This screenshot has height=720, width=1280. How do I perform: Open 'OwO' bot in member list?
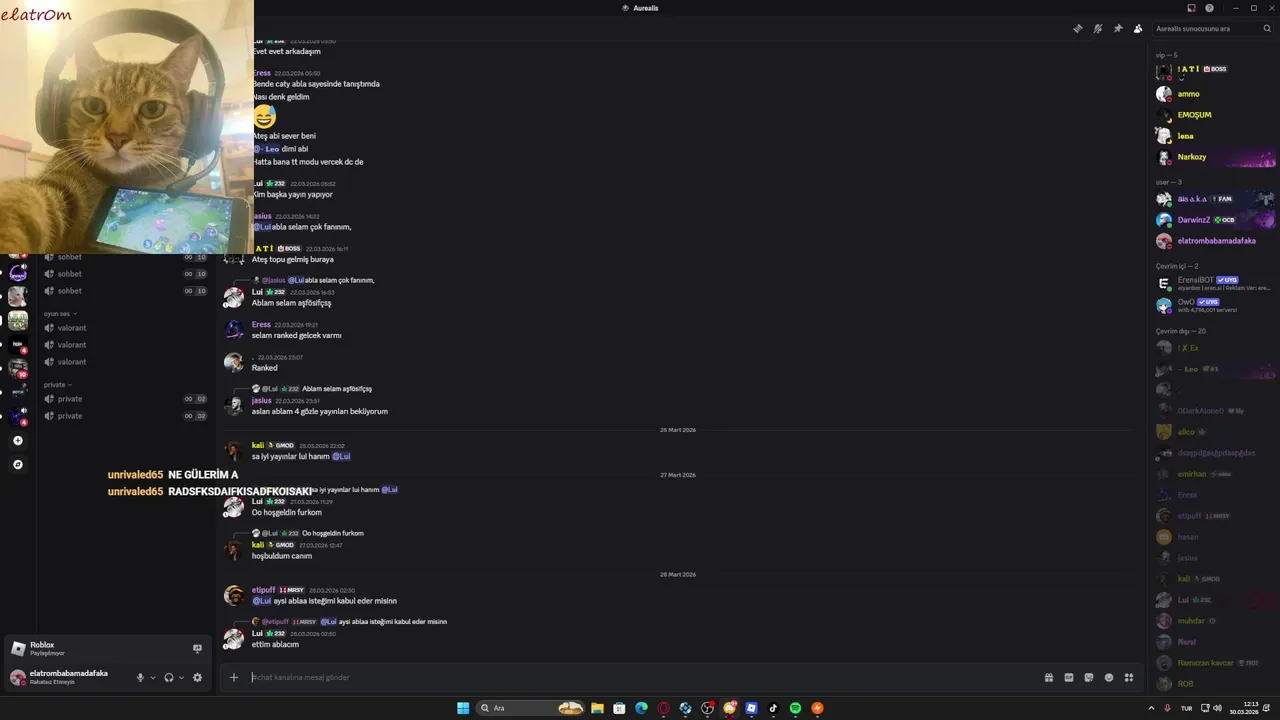(1215, 305)
